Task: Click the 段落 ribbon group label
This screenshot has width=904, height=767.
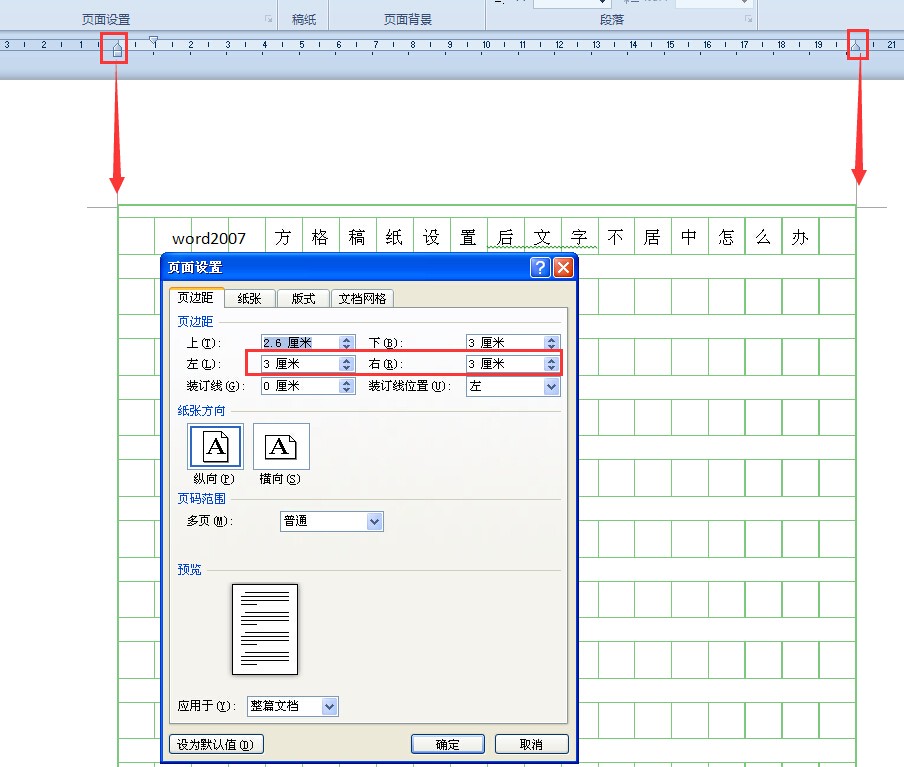Action: (612, 20)
